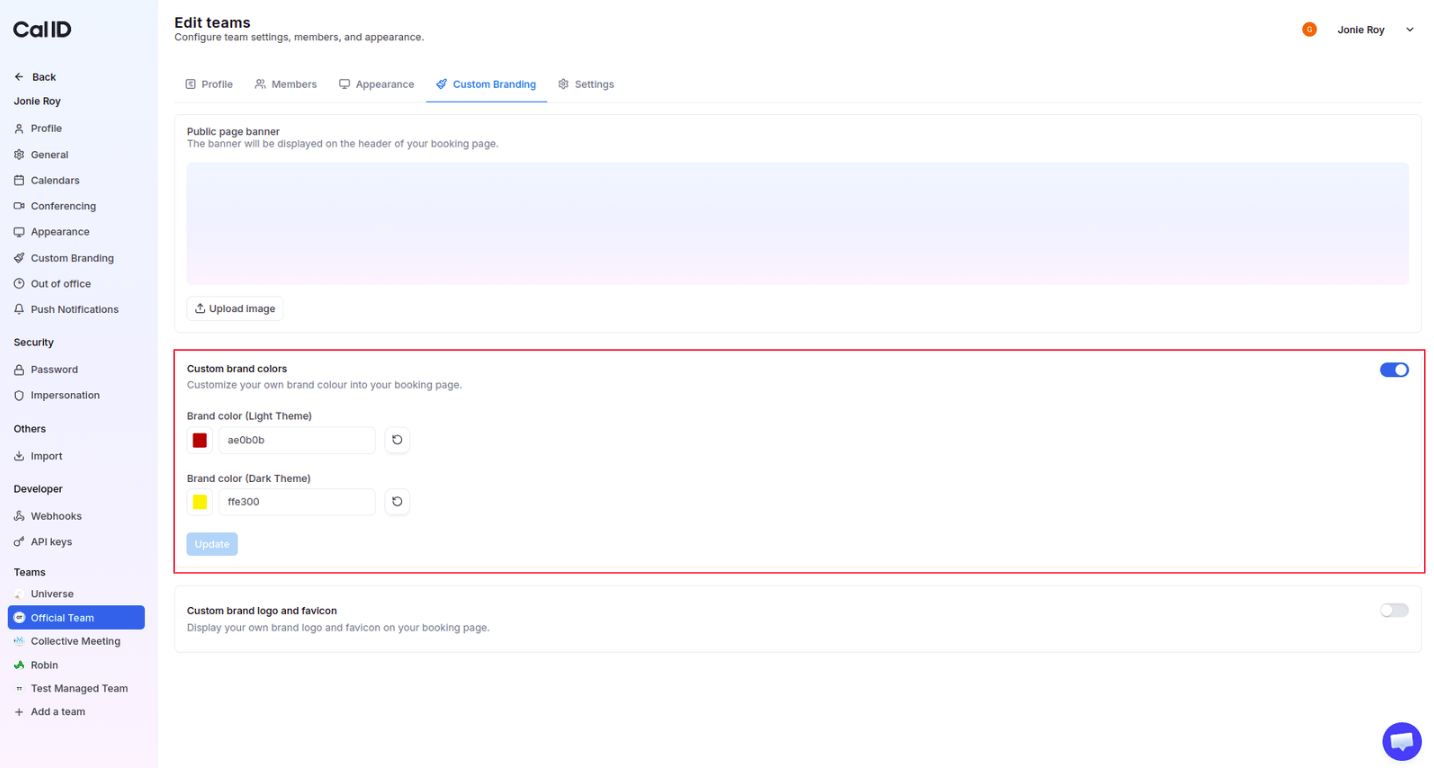Click the ffe300 hex color field
The width and height of the screenshot is (1434, 768).
(297, 502)
